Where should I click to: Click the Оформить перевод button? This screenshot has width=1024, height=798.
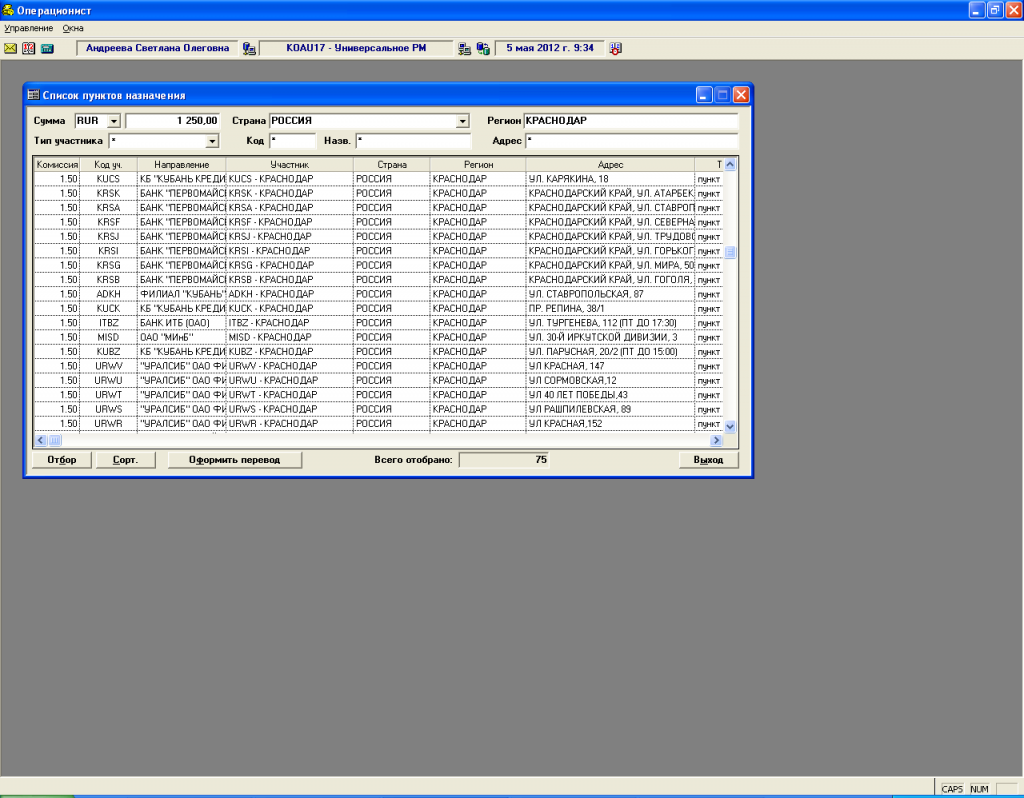point(234,460)
